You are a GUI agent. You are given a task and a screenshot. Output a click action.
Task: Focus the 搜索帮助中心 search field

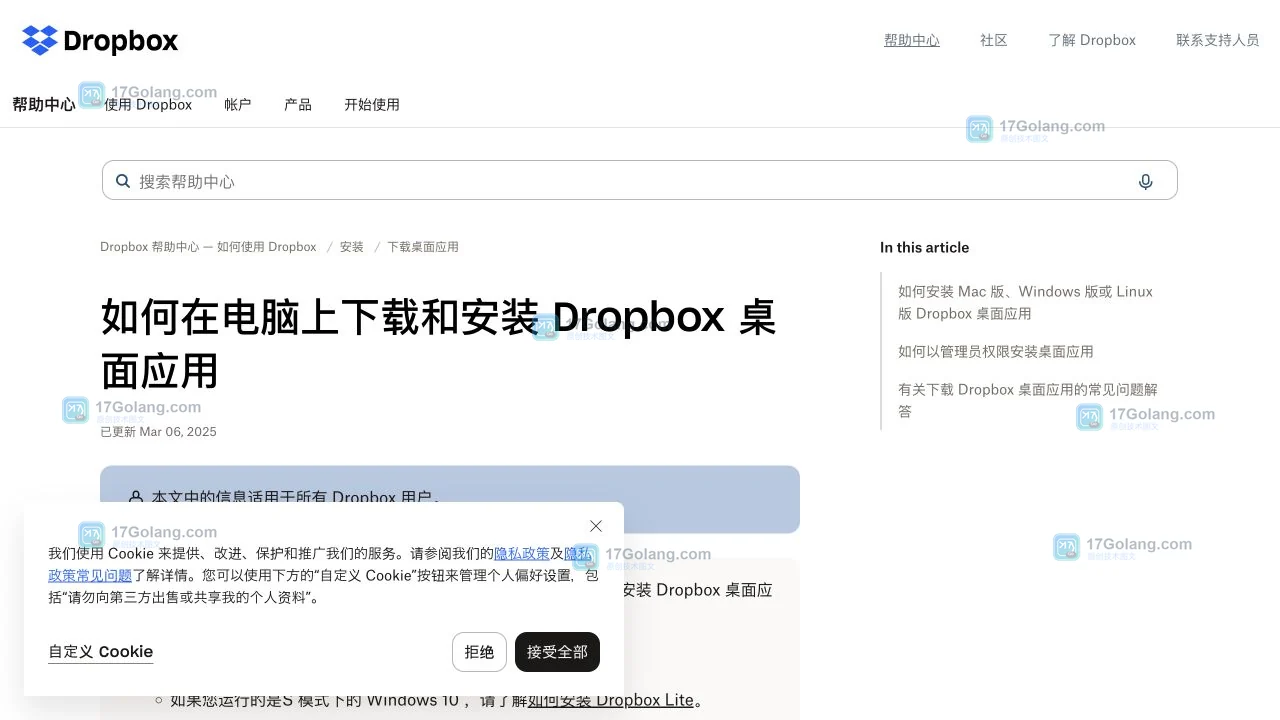pyautogui.click(x=640, y=180)
